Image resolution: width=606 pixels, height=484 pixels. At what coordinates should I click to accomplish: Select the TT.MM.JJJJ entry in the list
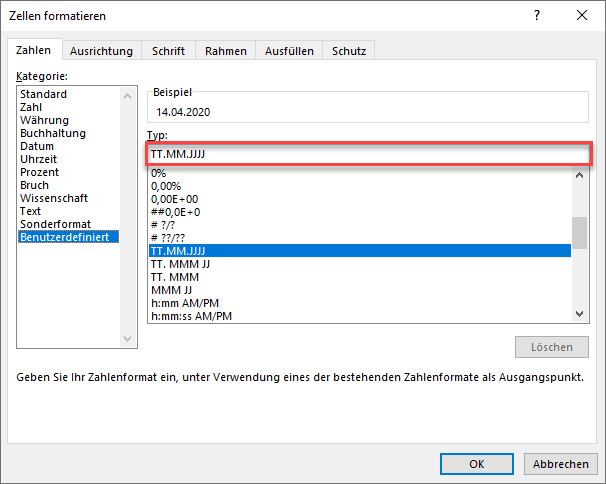coord(360,251)
